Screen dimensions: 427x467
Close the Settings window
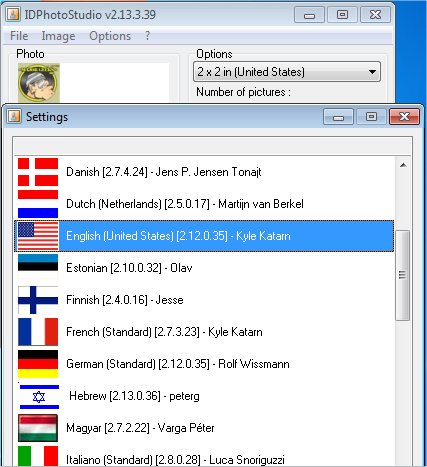(404, 116)
